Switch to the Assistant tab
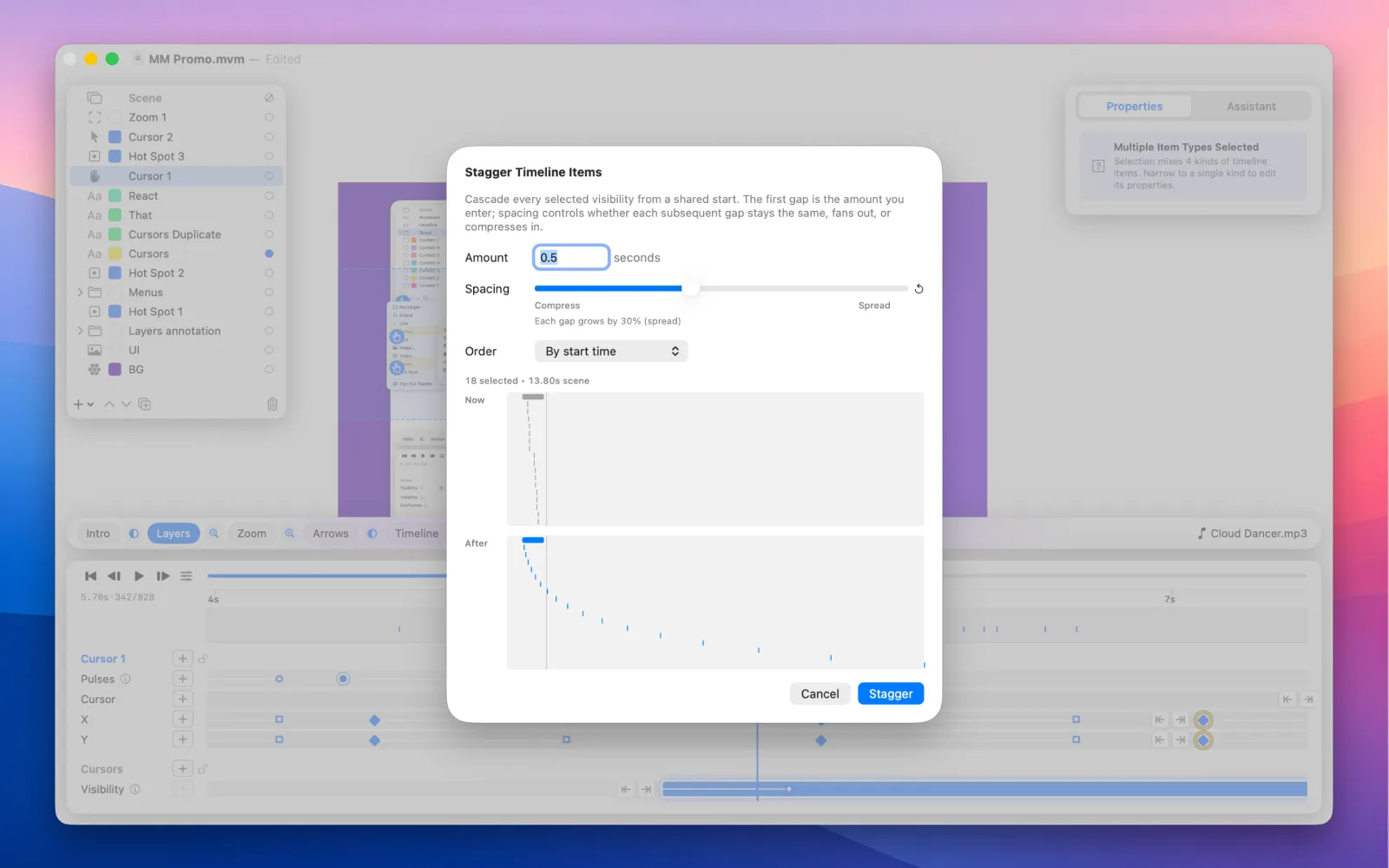This screenshot has width=1389, height=868. (x=1251, y=107)
